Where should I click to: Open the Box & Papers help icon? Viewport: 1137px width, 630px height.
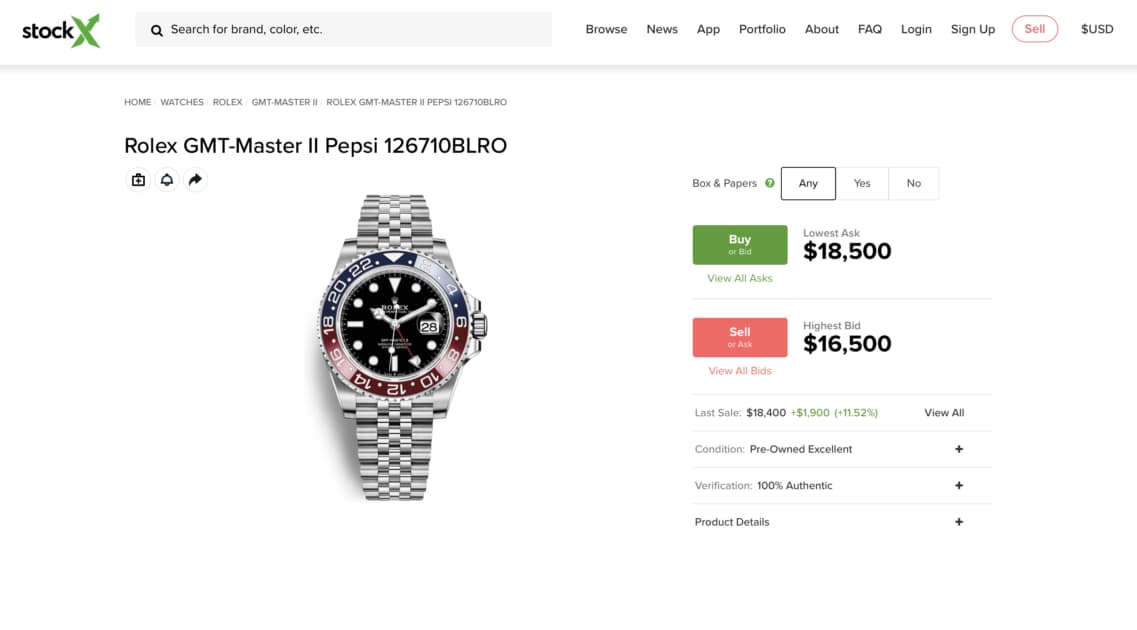[768, 183]
